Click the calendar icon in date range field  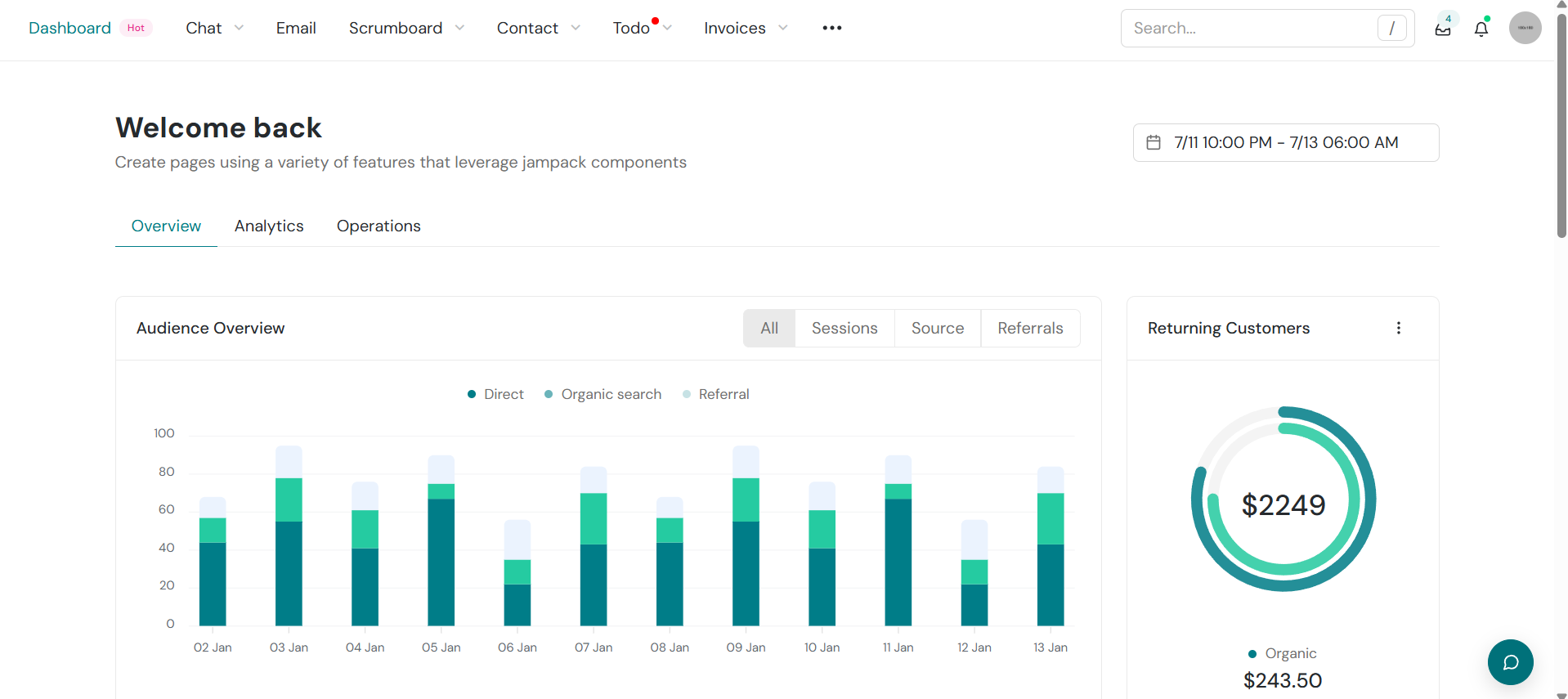point(1154,142)
